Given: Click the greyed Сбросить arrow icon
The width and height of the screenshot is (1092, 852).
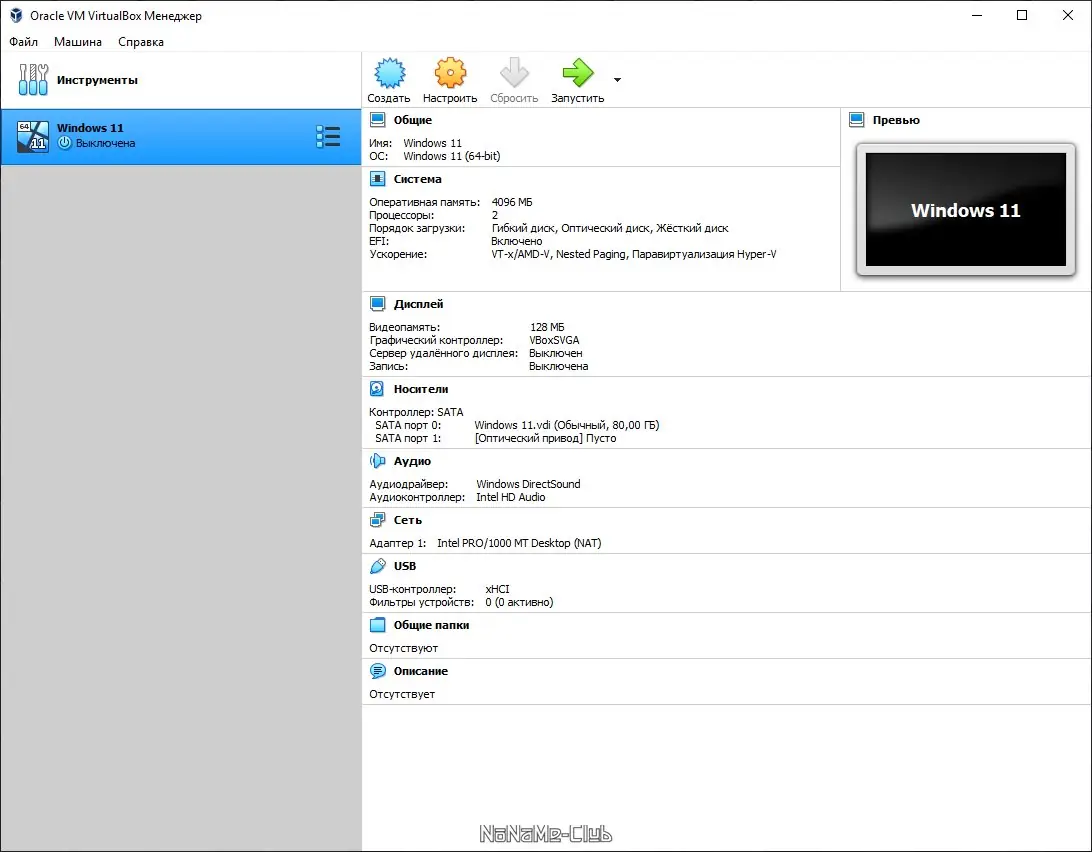Looking at the screenshot, I should [x=514, y=72].
